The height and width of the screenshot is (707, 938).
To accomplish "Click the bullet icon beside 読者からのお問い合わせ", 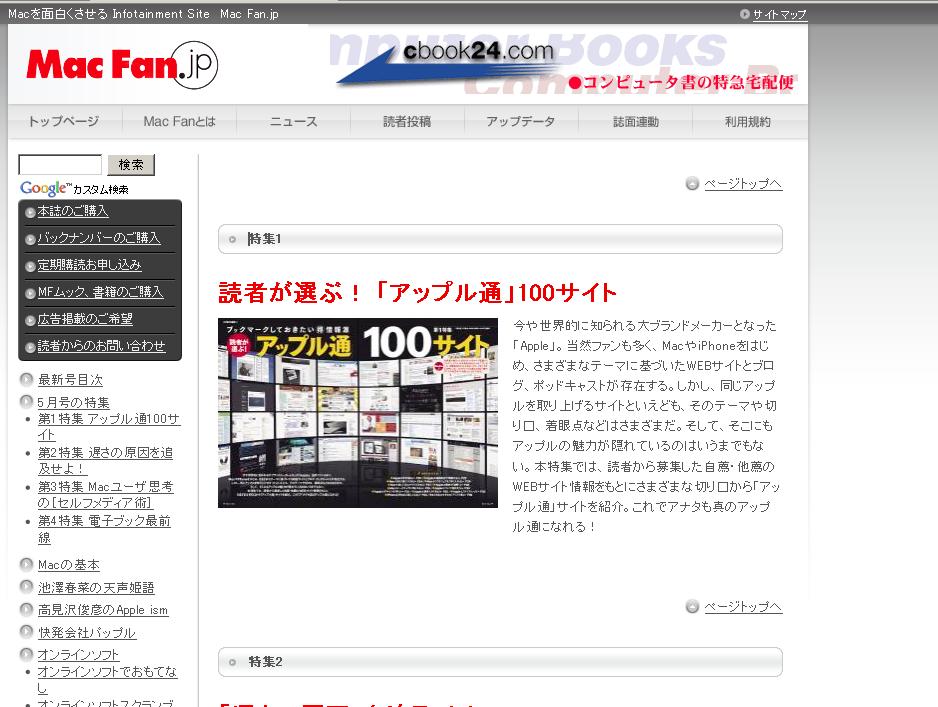I will point(30,347).
